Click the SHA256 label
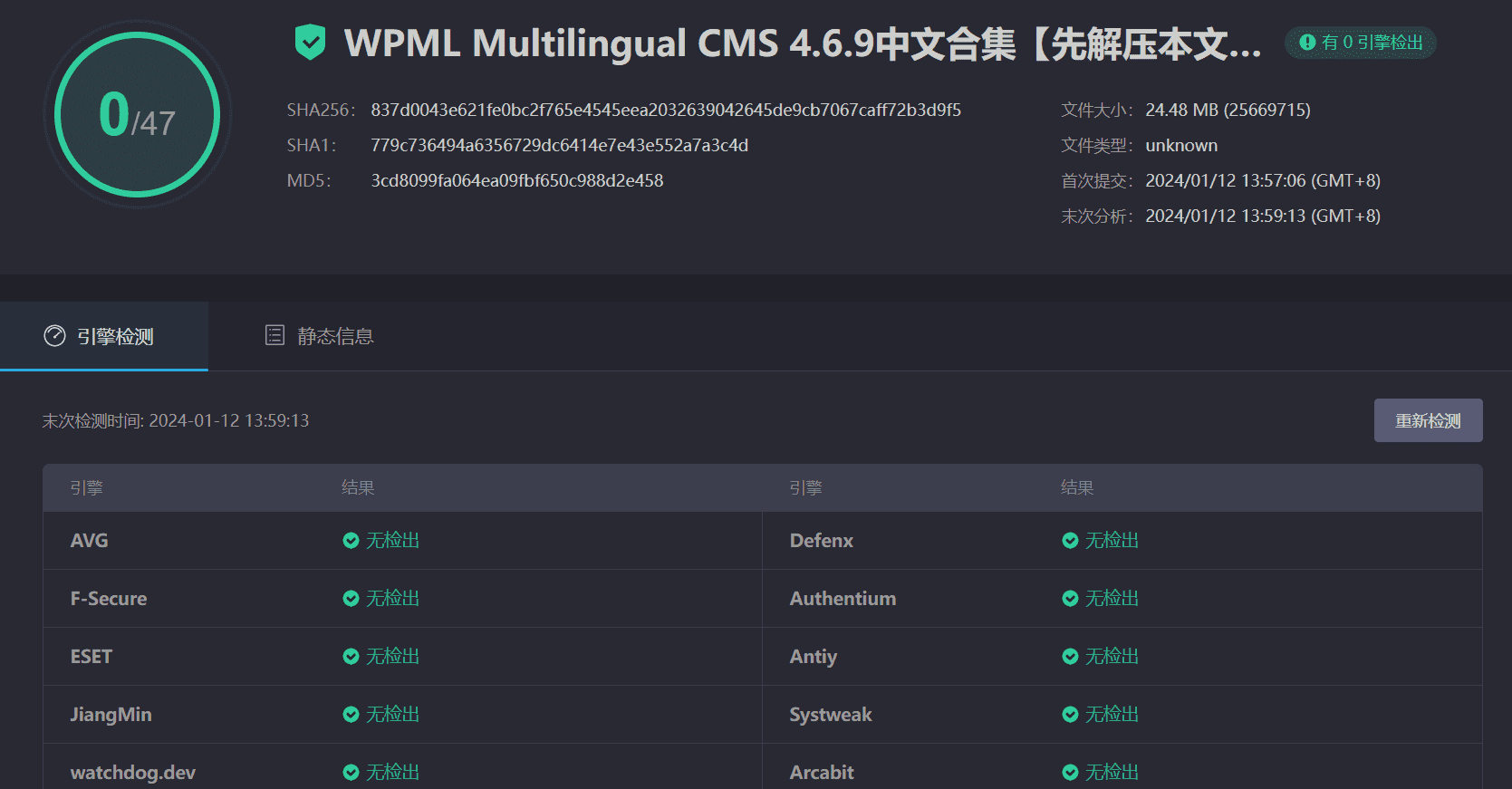This screenshot has width=1512, height=789. tap(321, 111)
